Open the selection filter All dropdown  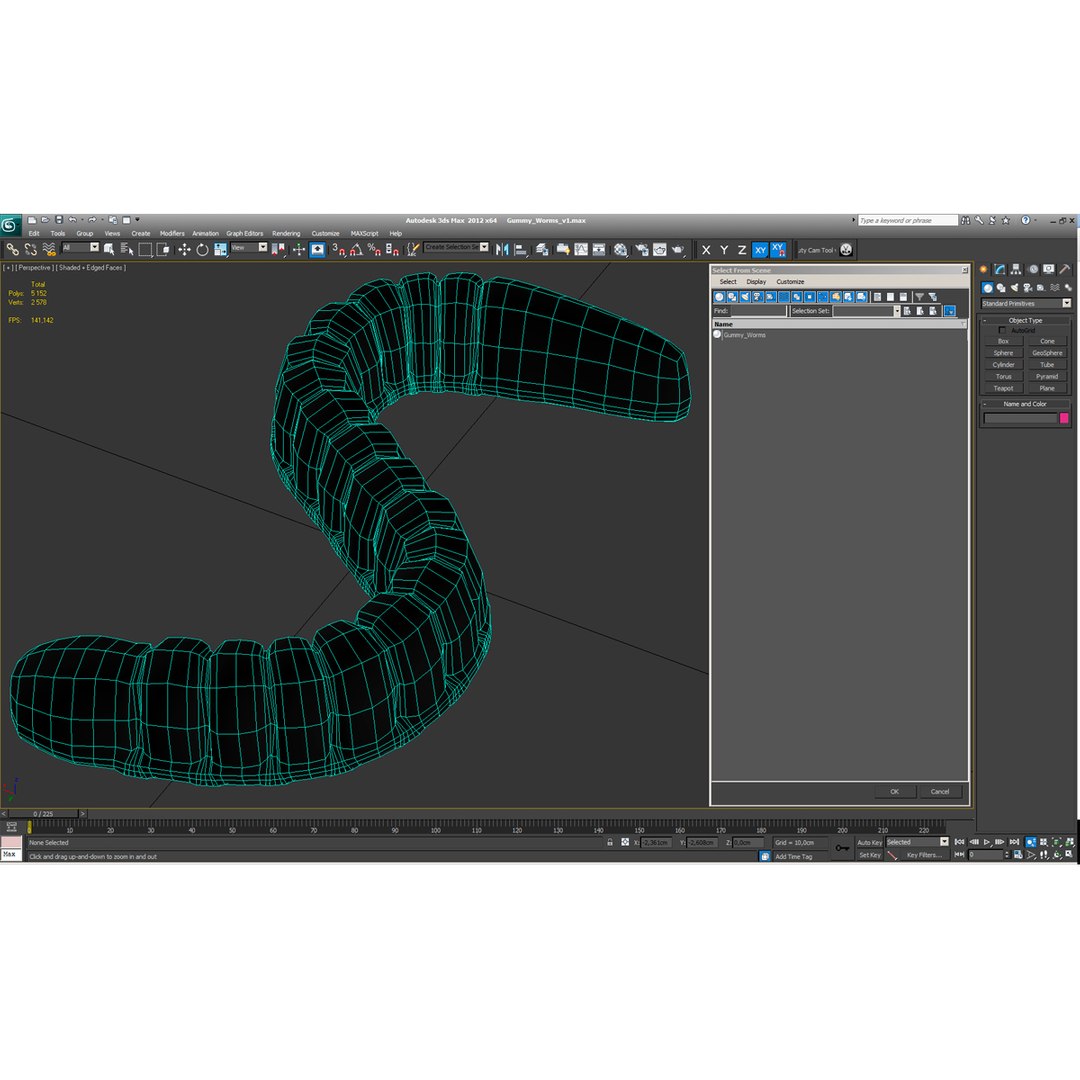(81, 247)
